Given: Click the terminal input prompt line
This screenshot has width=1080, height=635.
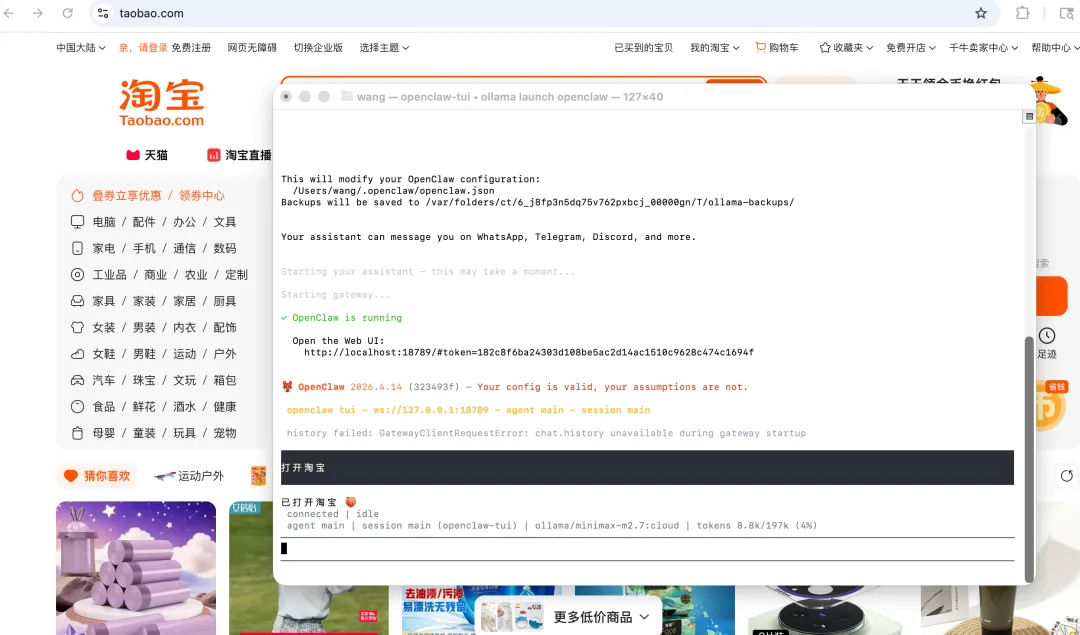Looking at the screenshot, I should pyautogui.click(x=647, y=549).
